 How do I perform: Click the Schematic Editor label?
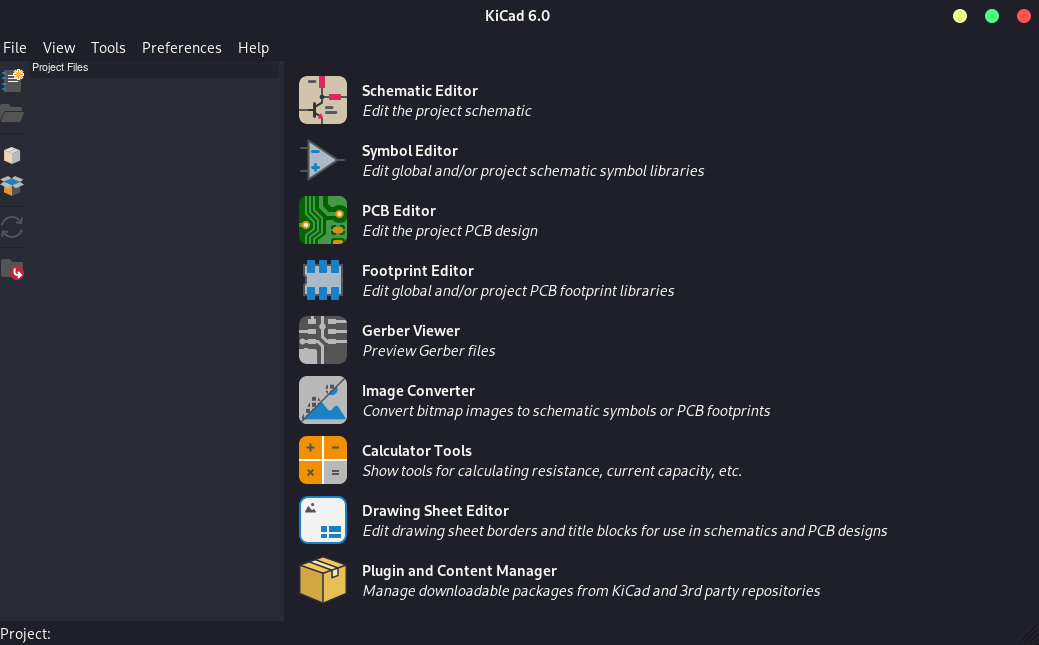tap(419, 91)
